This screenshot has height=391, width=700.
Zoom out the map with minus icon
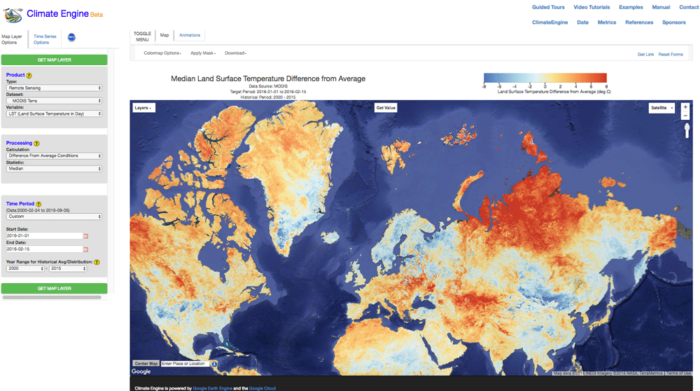(x=685, y=116)
